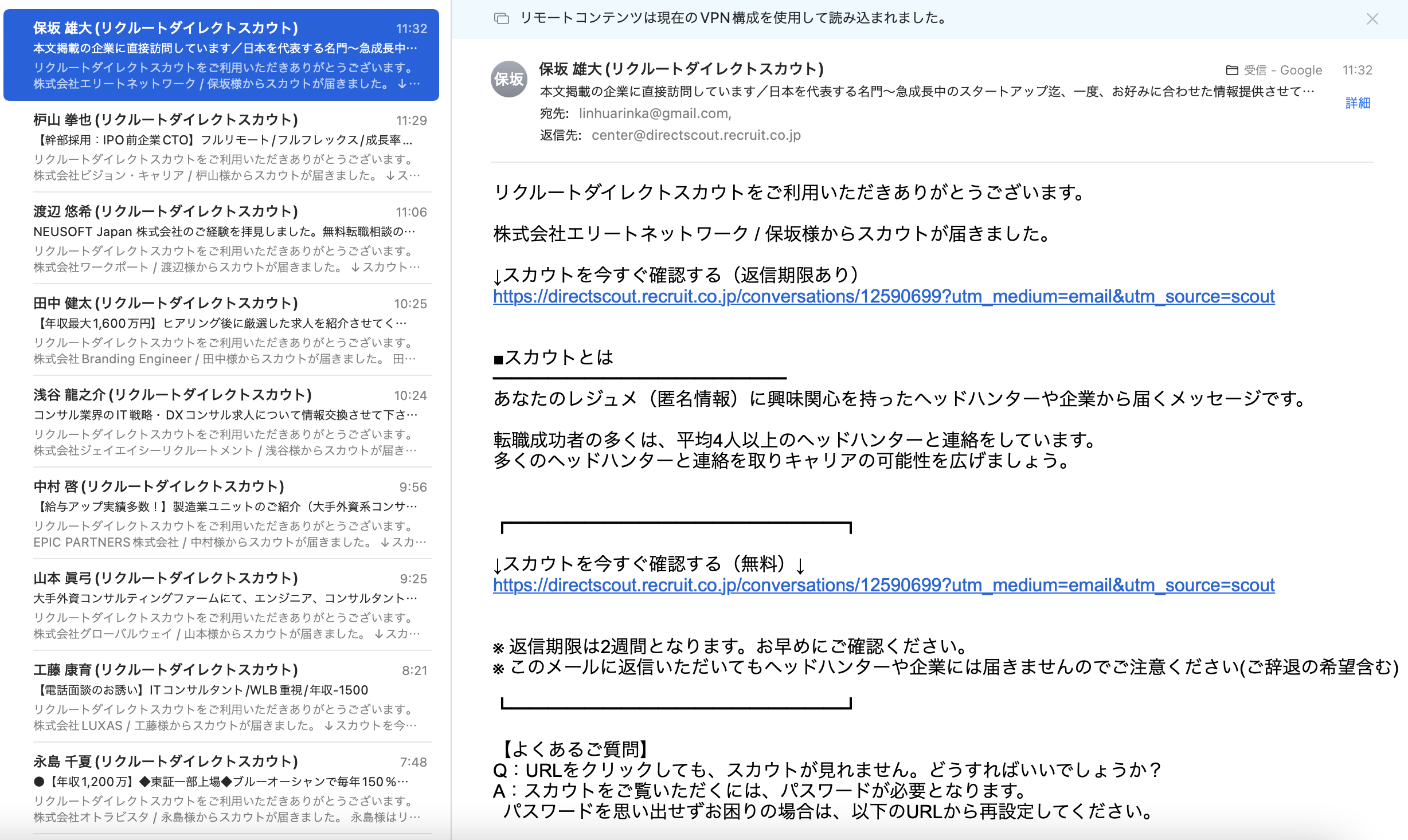Click reply-to address center@directscout.recruit.co.jp
The width and height of the screenshot is (1408, 840).
(x=696, y=135)
